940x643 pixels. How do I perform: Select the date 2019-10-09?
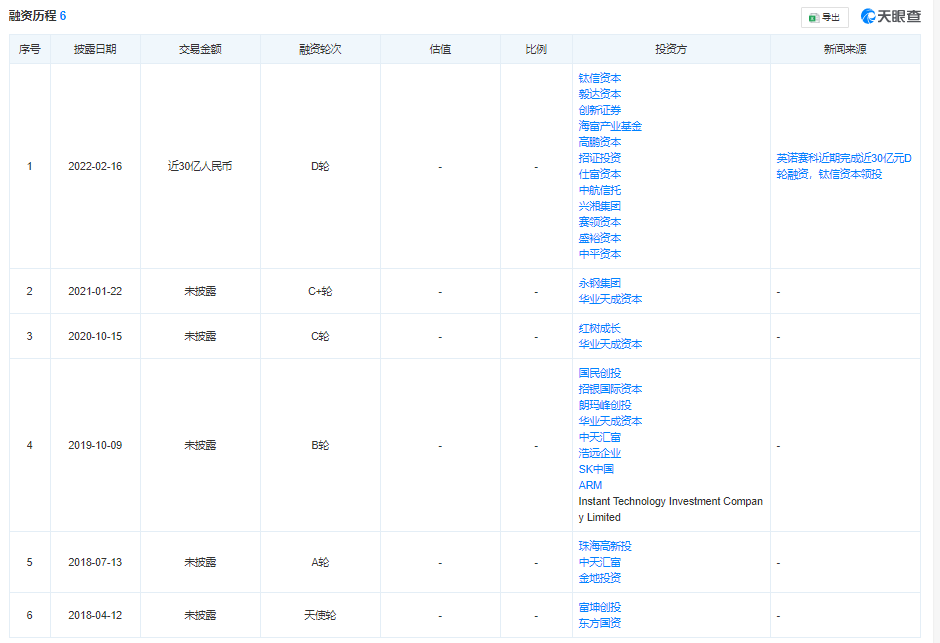[x=95, y=445]
